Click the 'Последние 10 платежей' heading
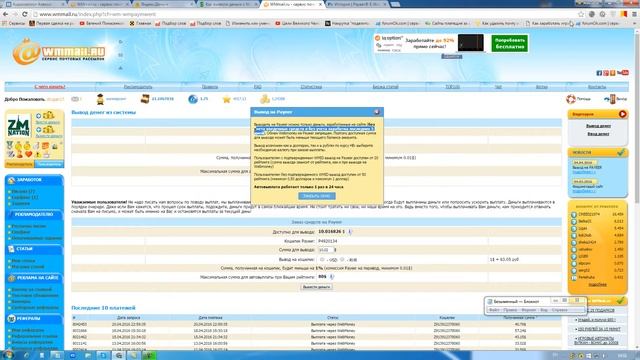 click(103, 308)
